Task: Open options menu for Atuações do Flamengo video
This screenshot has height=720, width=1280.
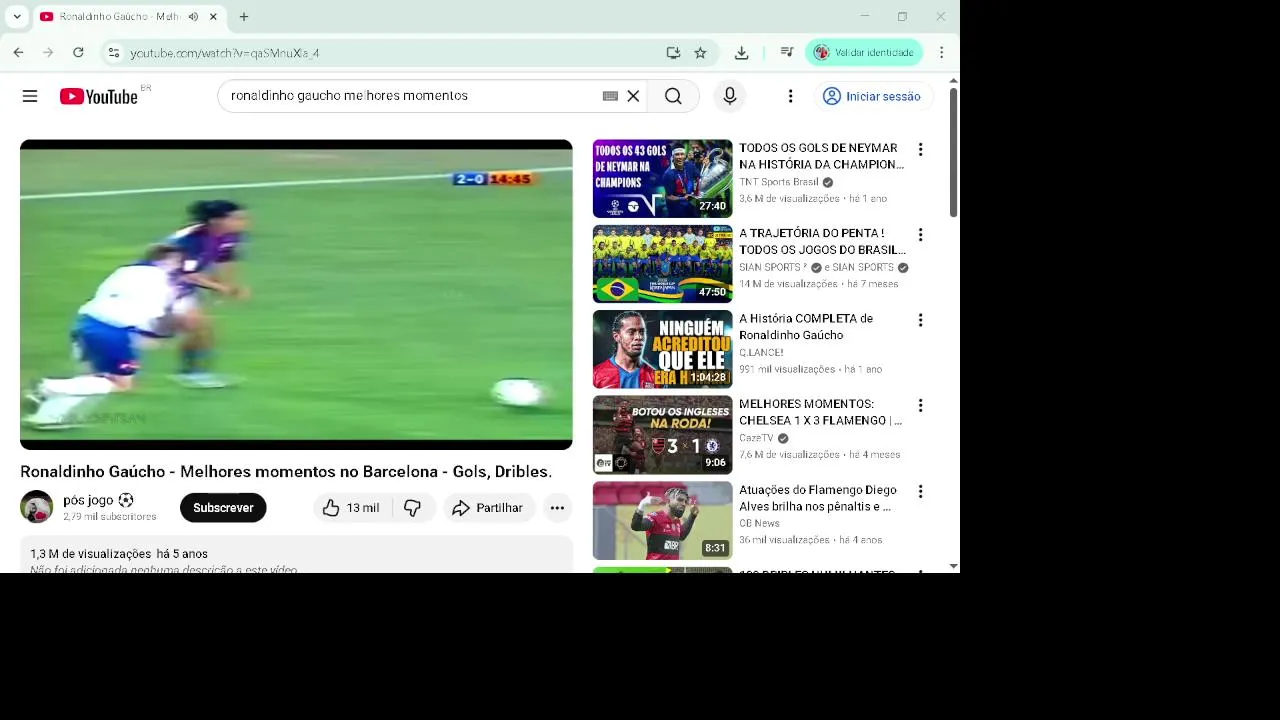Action: pos(920,492)
